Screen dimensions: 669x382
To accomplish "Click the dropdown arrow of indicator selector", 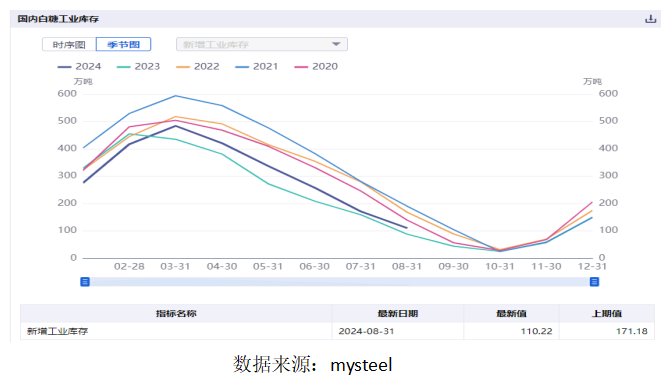I will pyautogui.click(x=336, y=44).
